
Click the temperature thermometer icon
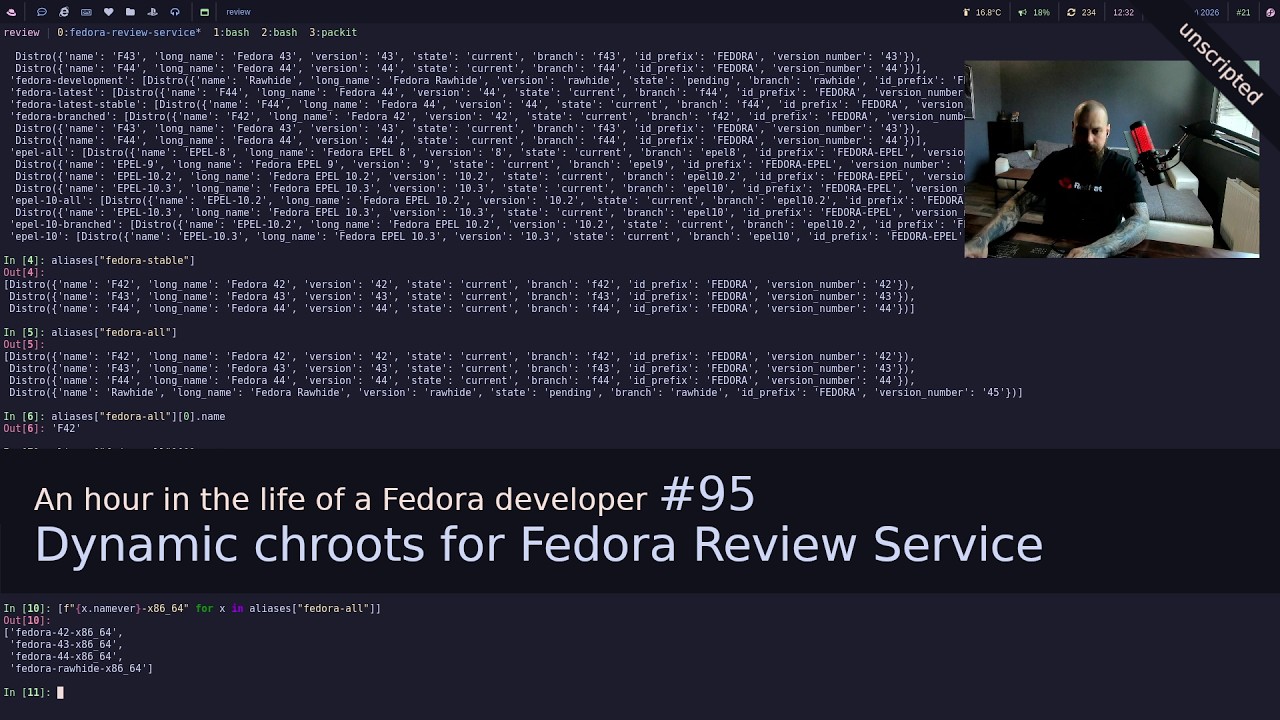click(966, 12)
